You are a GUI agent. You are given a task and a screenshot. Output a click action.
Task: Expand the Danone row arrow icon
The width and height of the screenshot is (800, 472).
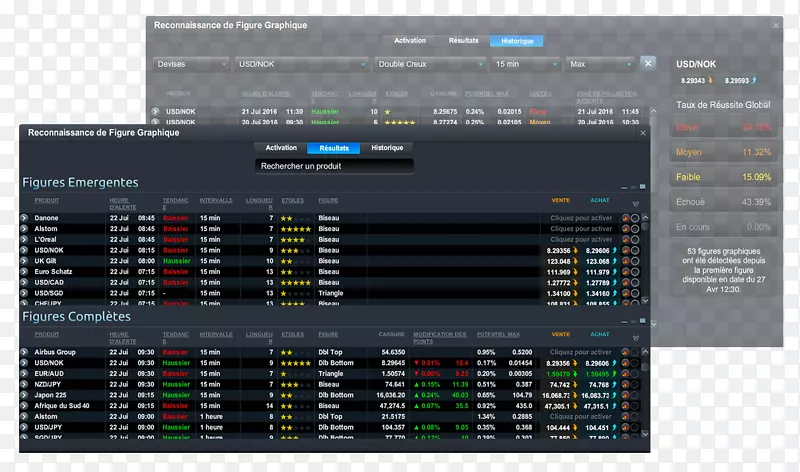pyautogui.click(x=24, y=217)
